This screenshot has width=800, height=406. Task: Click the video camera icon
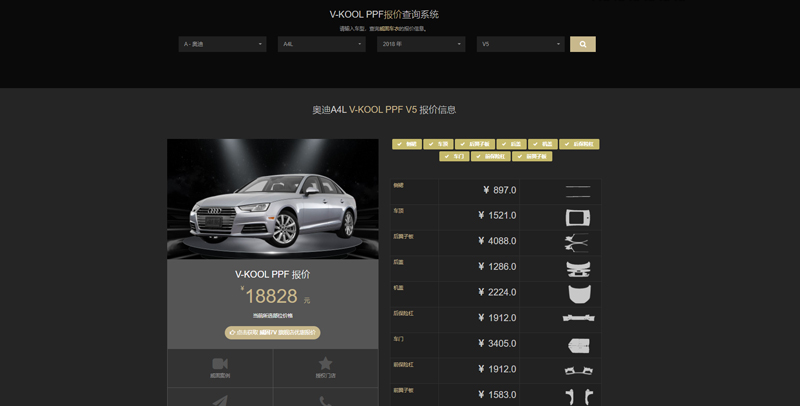[220, 364]
